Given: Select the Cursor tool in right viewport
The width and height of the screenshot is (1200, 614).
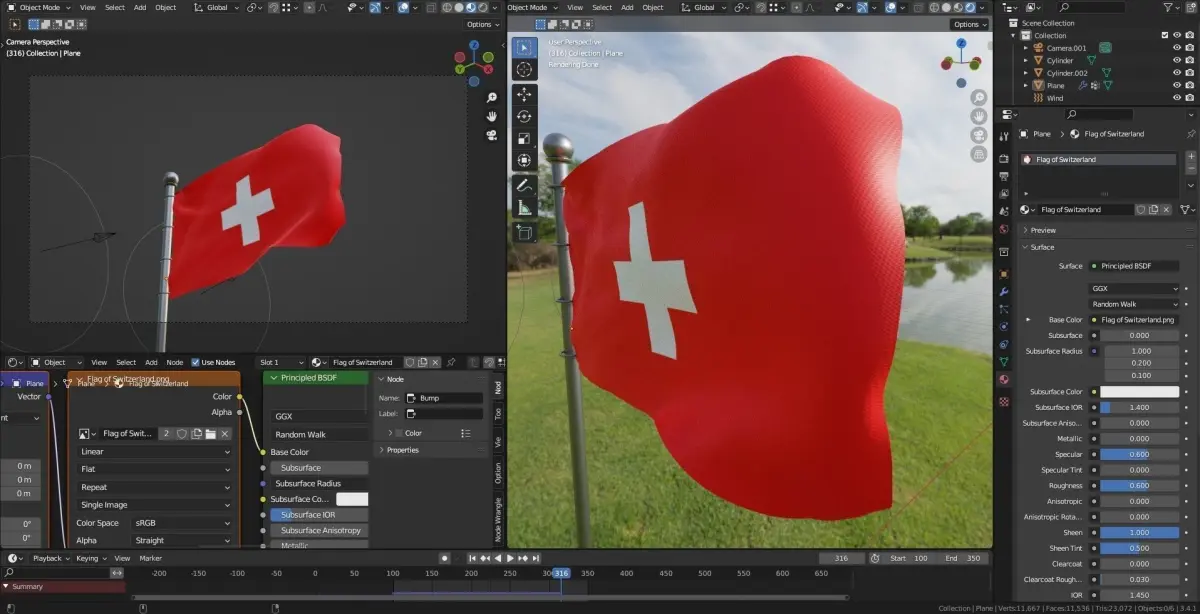Looking at the screenshot, I should coord(524,70).
